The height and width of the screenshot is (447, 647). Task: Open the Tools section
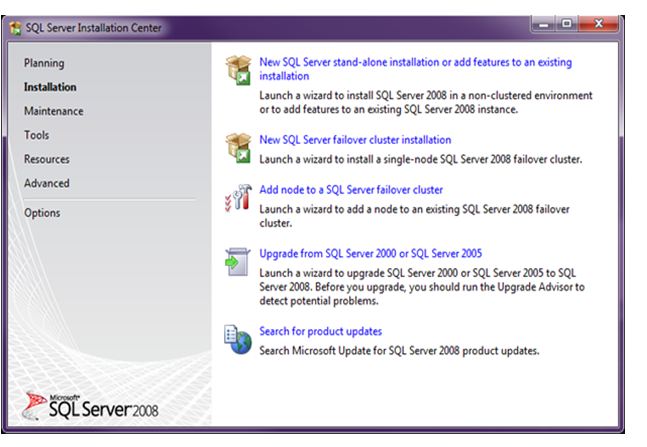point(36,135)
